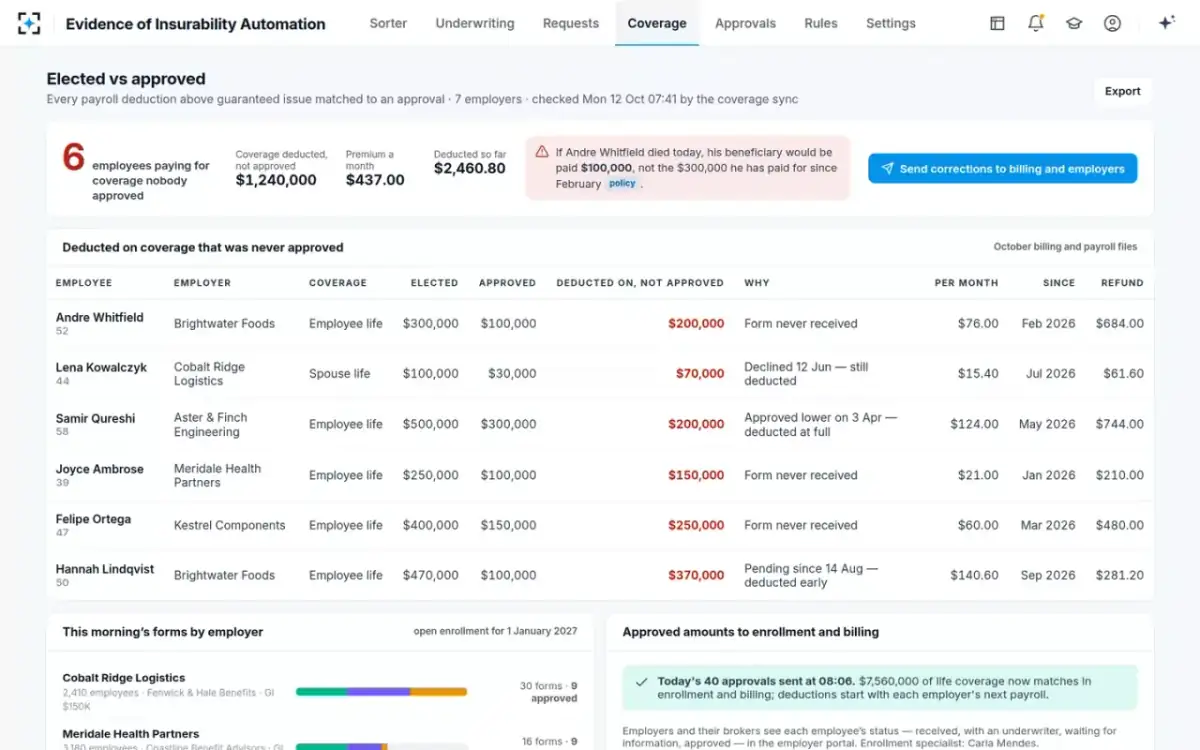Sort by the Refund column header

click(1122, 283)
